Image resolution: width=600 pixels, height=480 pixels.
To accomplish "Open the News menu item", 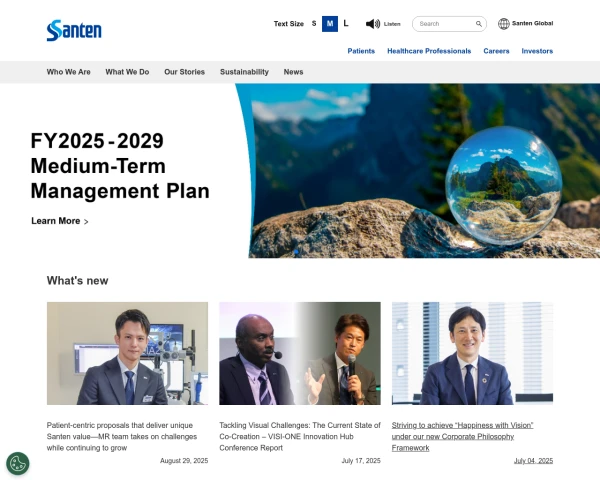I will pyautogui.click(x=293, y=72).
